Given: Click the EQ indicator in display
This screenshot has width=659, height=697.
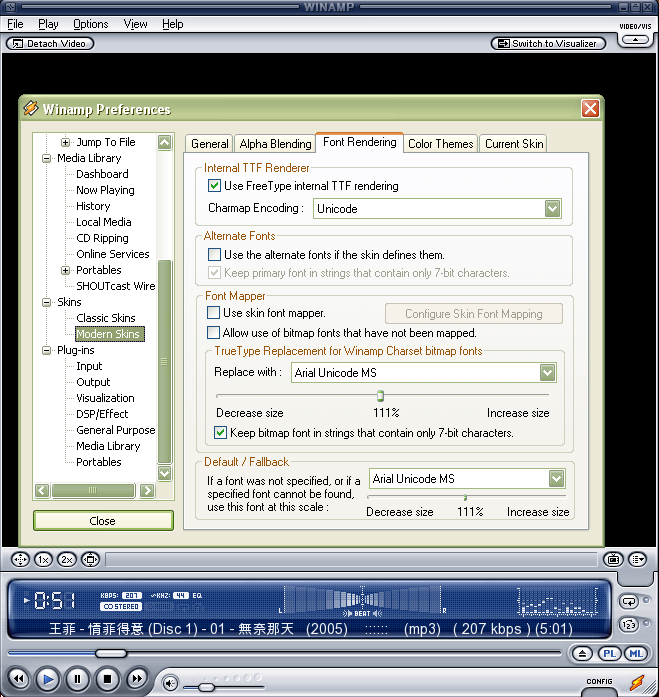Looking at the screenshot, I should 197,595.
